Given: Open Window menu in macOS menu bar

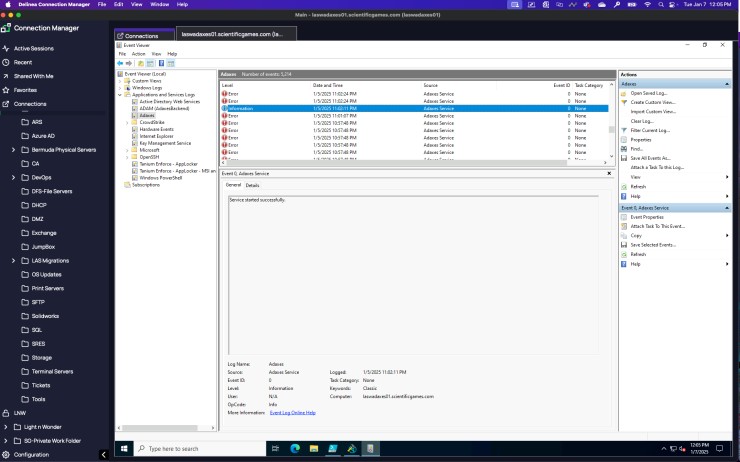Looking at the screenshot, I should coord(160,4).
